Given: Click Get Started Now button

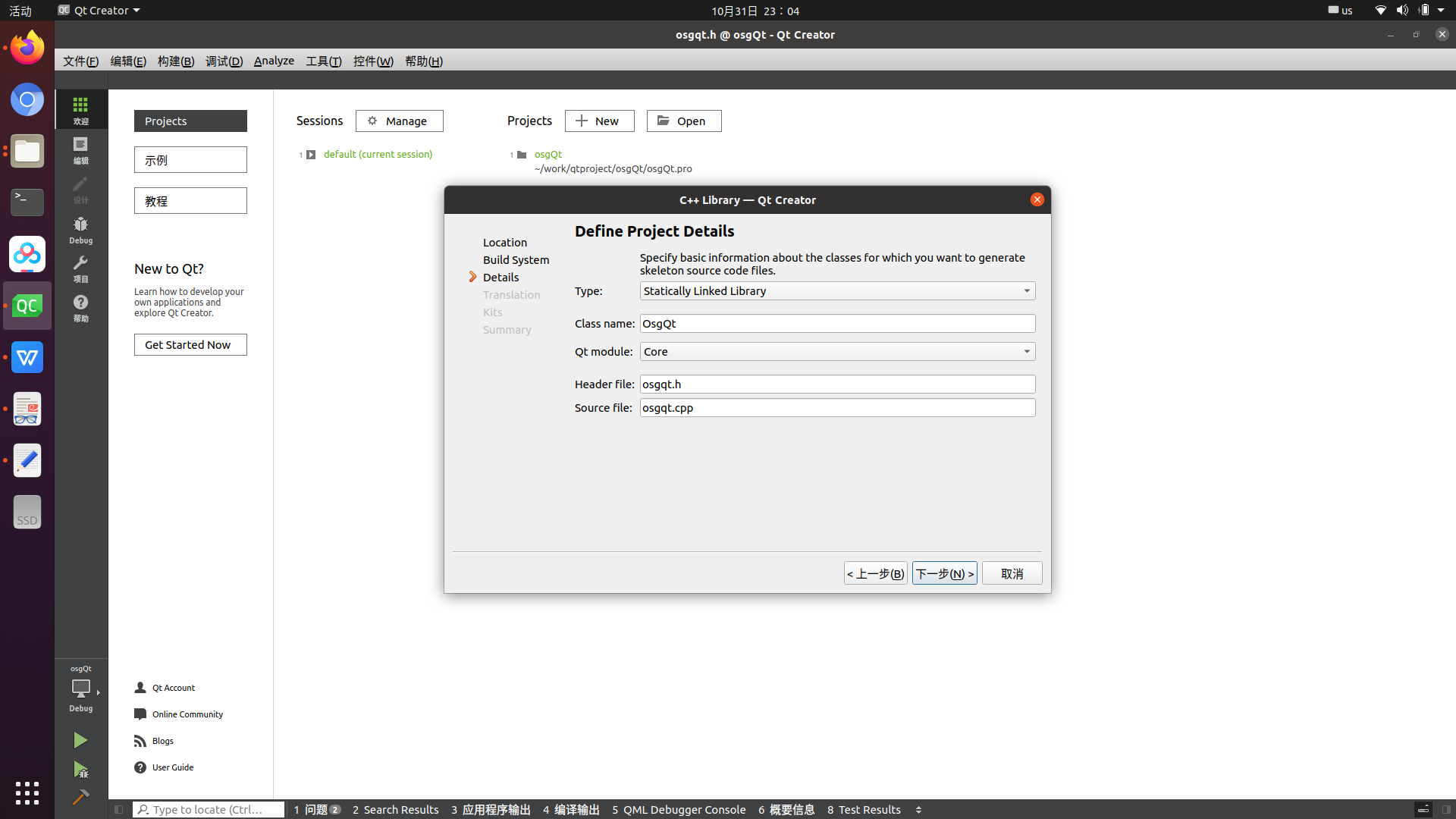Looking at the screenshot, I should click(190, 345).
